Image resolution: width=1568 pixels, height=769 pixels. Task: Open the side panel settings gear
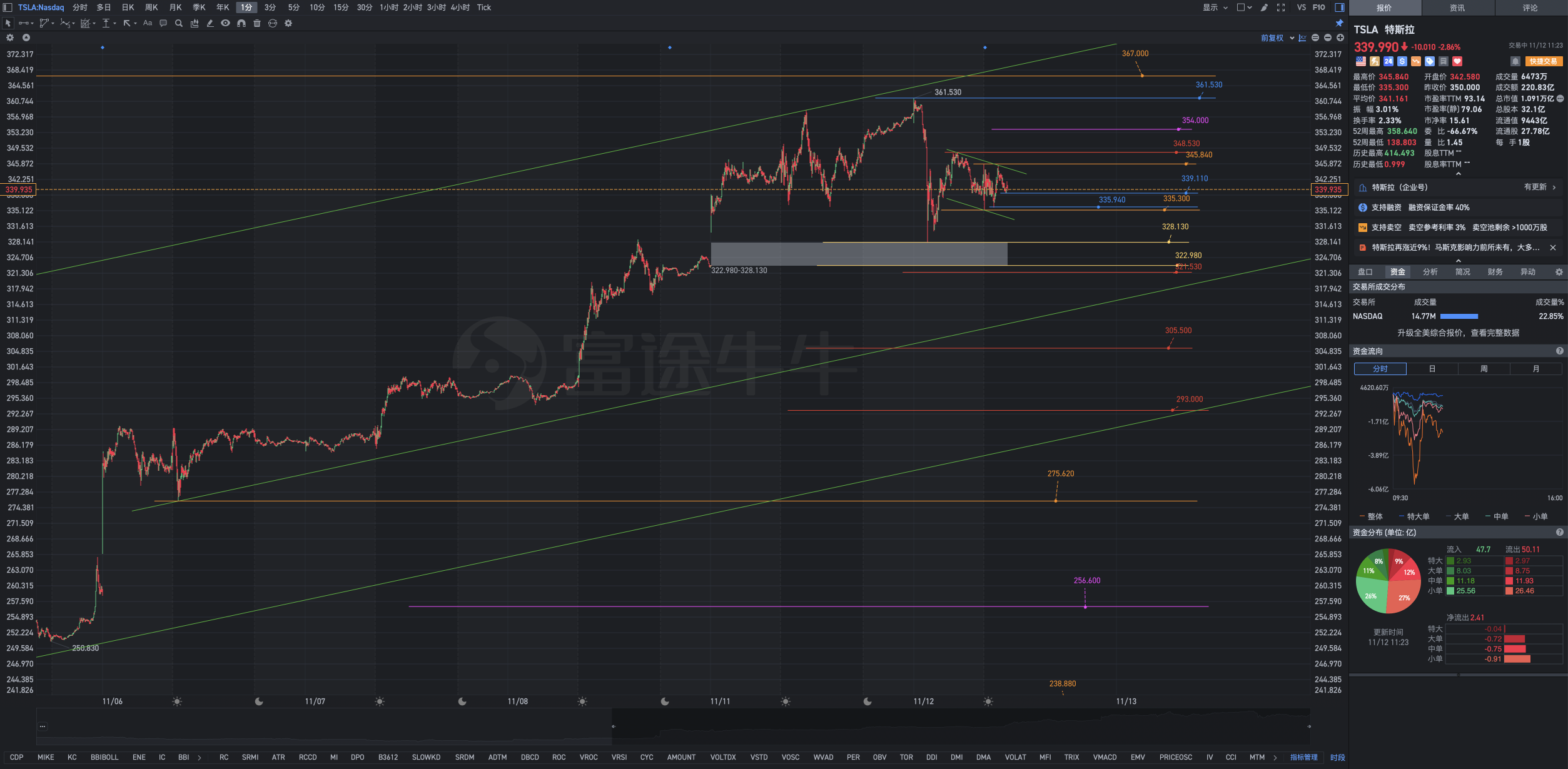[1559, 272]
